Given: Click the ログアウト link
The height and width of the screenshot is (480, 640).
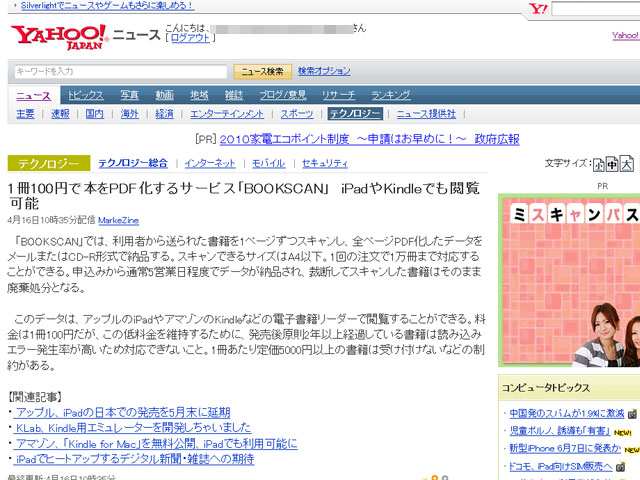Looking at the screenshot, I should 190,38.
